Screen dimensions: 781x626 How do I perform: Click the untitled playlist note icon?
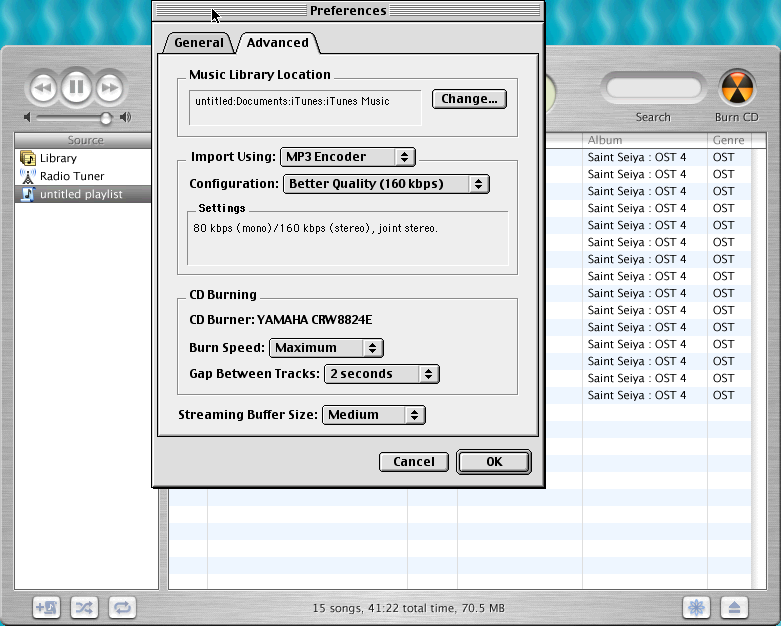pos(28,194)
